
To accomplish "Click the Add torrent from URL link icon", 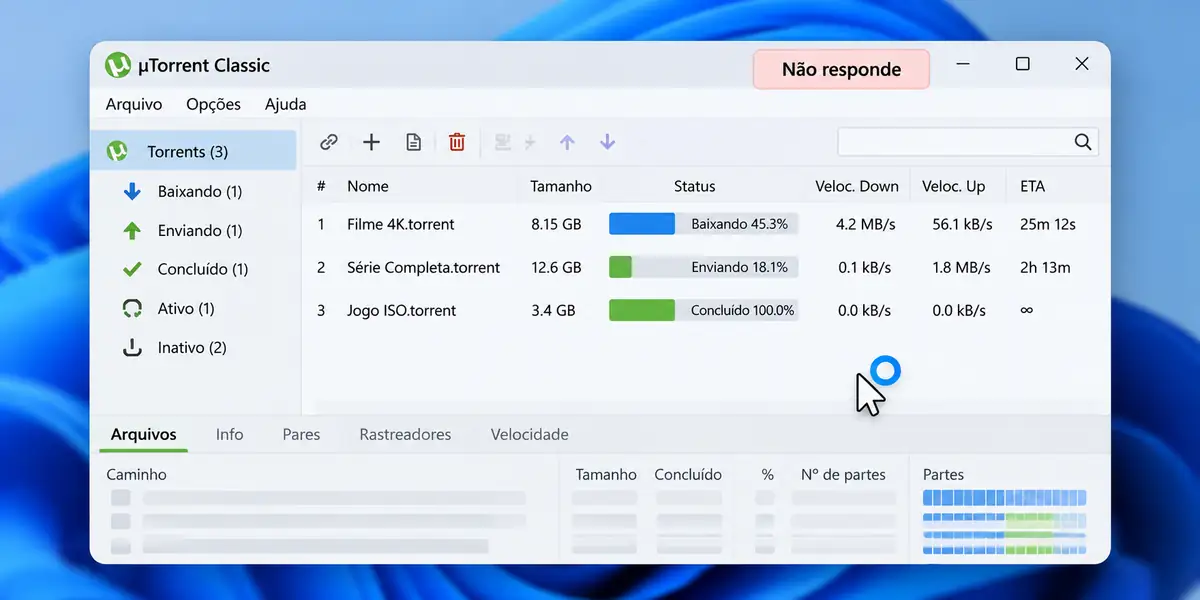I will tap(328, 142).
